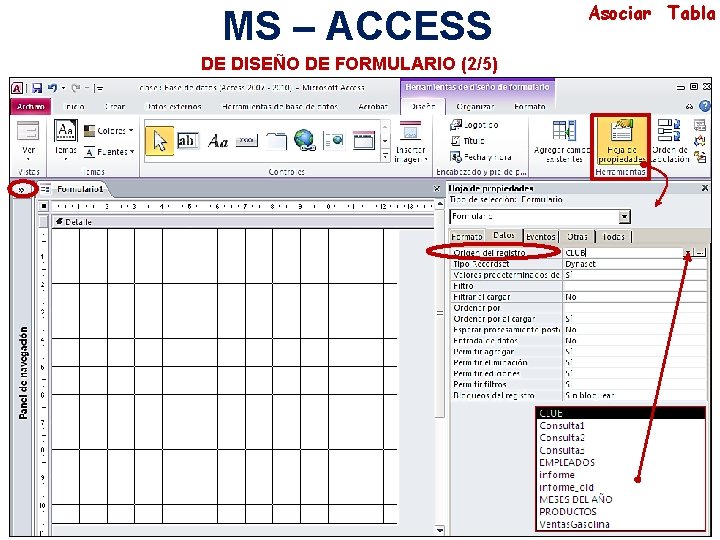Open the Access help question mark icon
720x540 pixels.
[705, 107]
